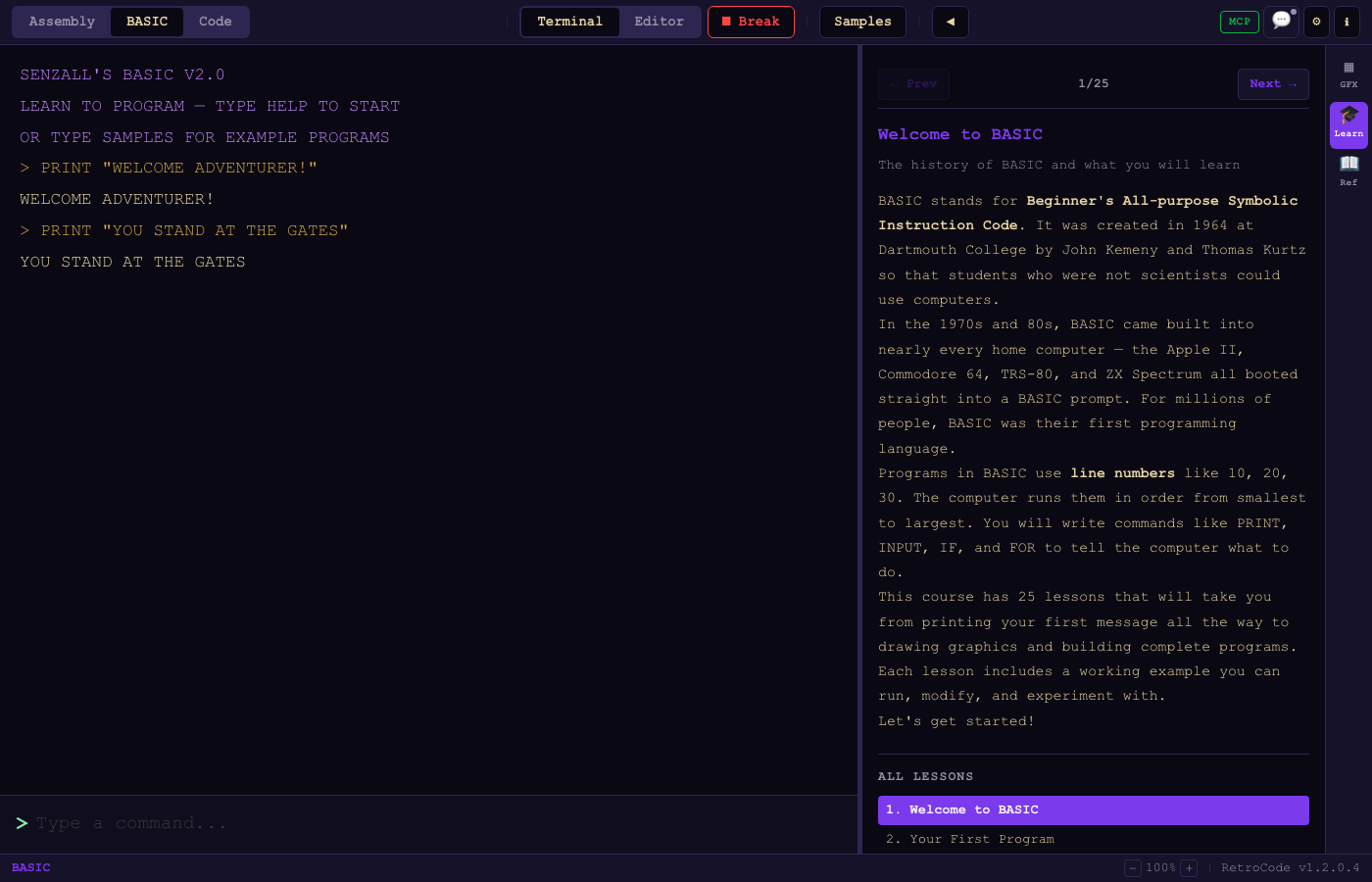Screen dimensions: 1372x882
Task: Open settings with the gear icon
Action: [x=1316, y=22]
